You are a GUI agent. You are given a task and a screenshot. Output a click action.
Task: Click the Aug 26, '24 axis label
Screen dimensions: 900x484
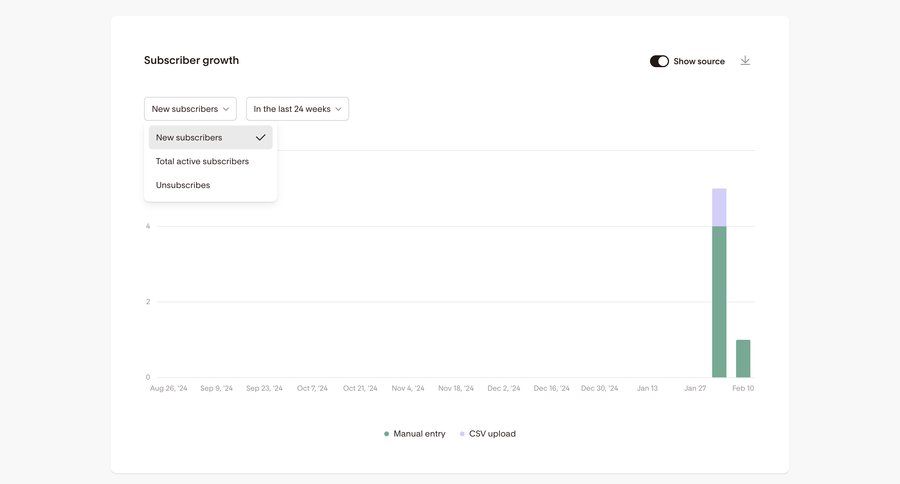168,388
